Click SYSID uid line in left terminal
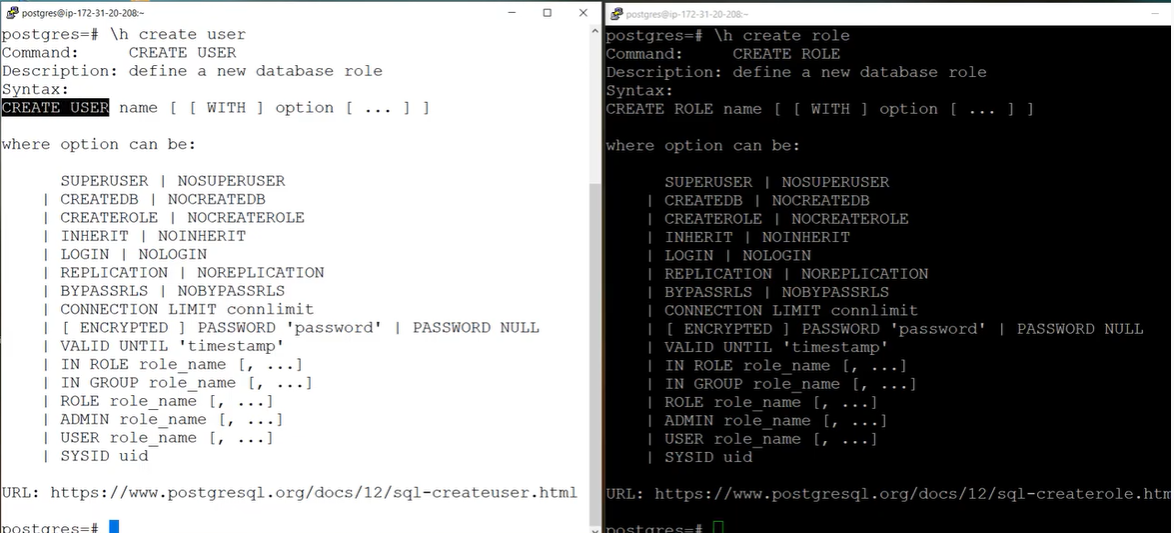Image resolution: width=1174 pixels, height=533 pixels. coord(104,455)
